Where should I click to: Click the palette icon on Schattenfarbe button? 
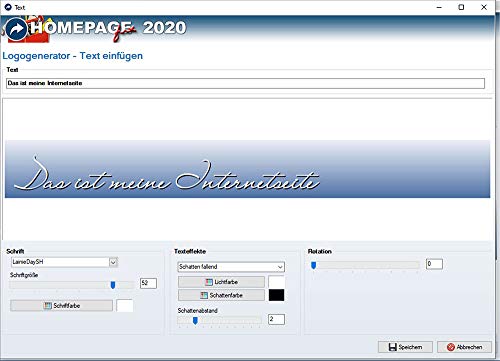click(204, 295)
